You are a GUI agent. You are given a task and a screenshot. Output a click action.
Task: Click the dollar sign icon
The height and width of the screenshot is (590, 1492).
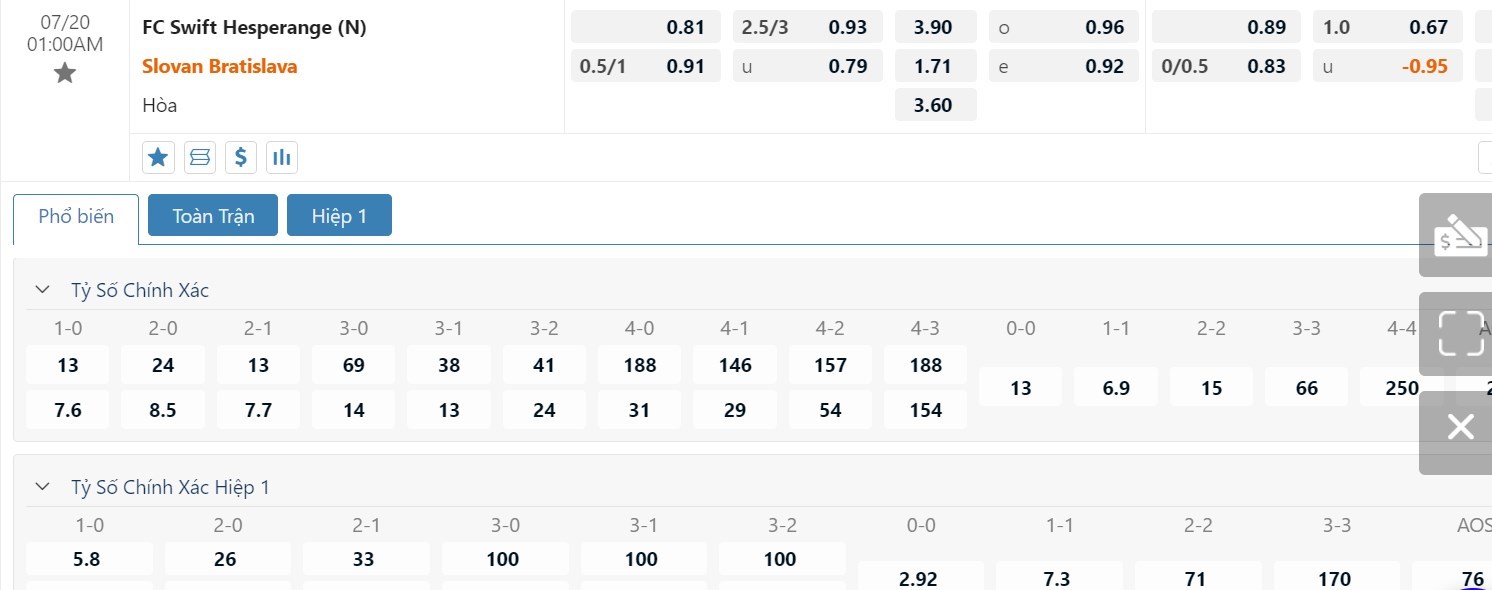point(241,157)
